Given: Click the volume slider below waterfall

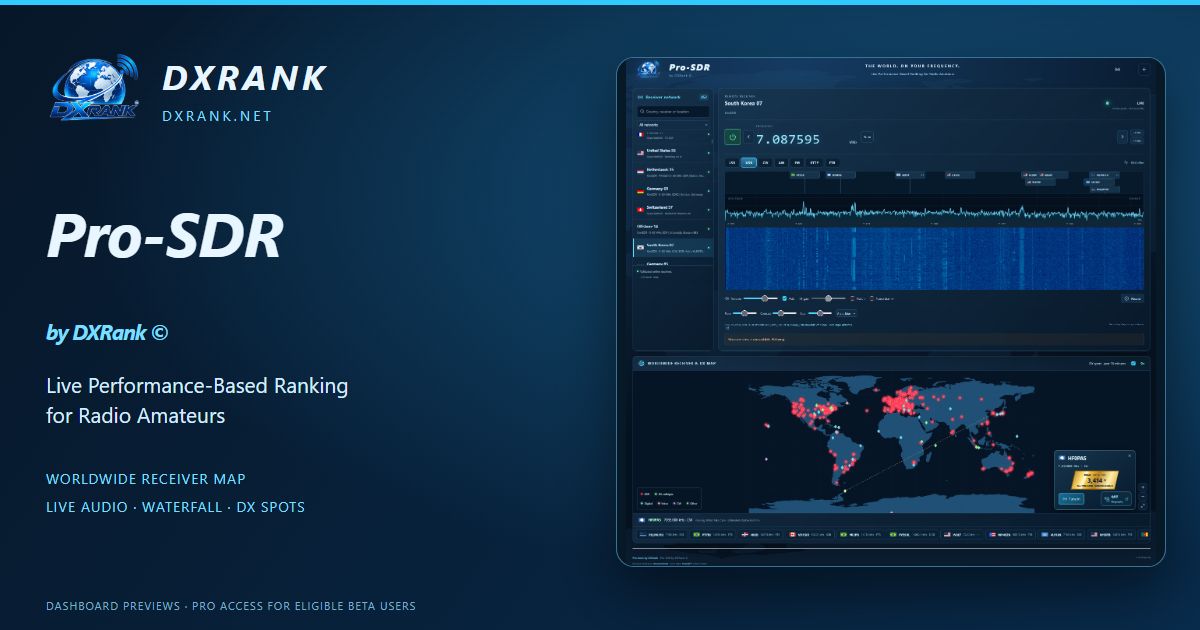Looking at the screenshot, I should [760, 298].
